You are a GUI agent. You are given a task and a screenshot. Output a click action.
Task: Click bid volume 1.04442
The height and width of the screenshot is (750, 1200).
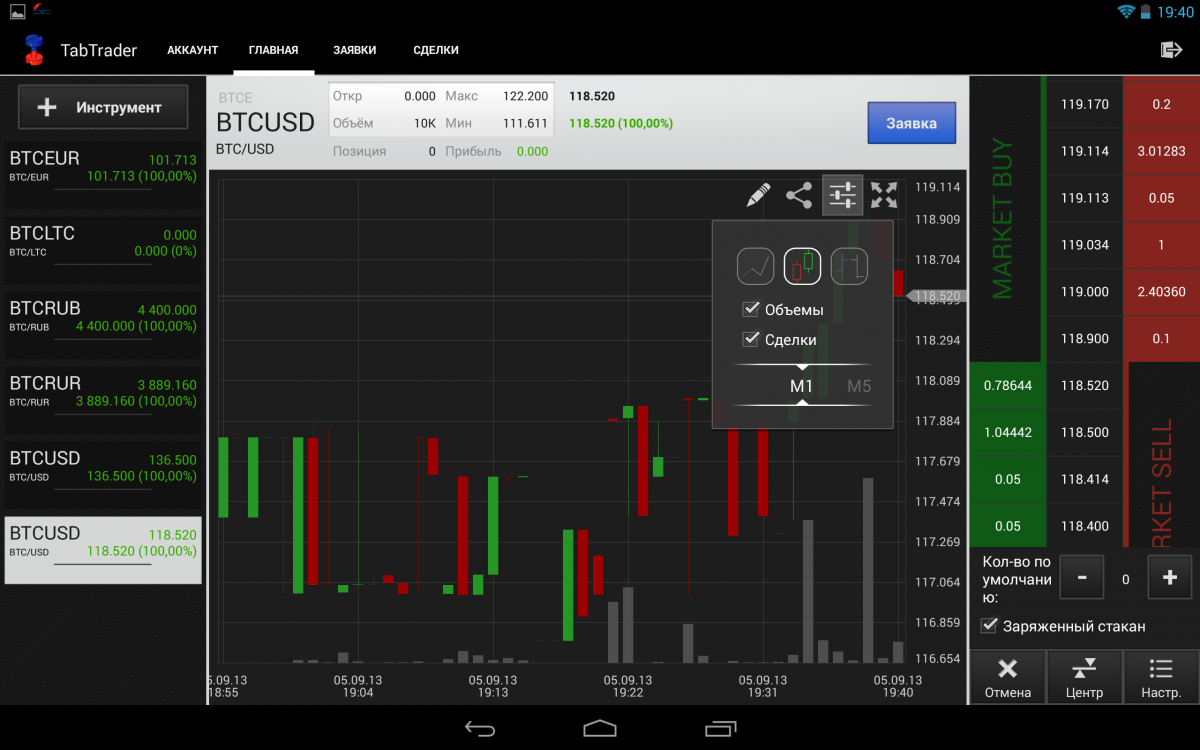[1008, 432]
